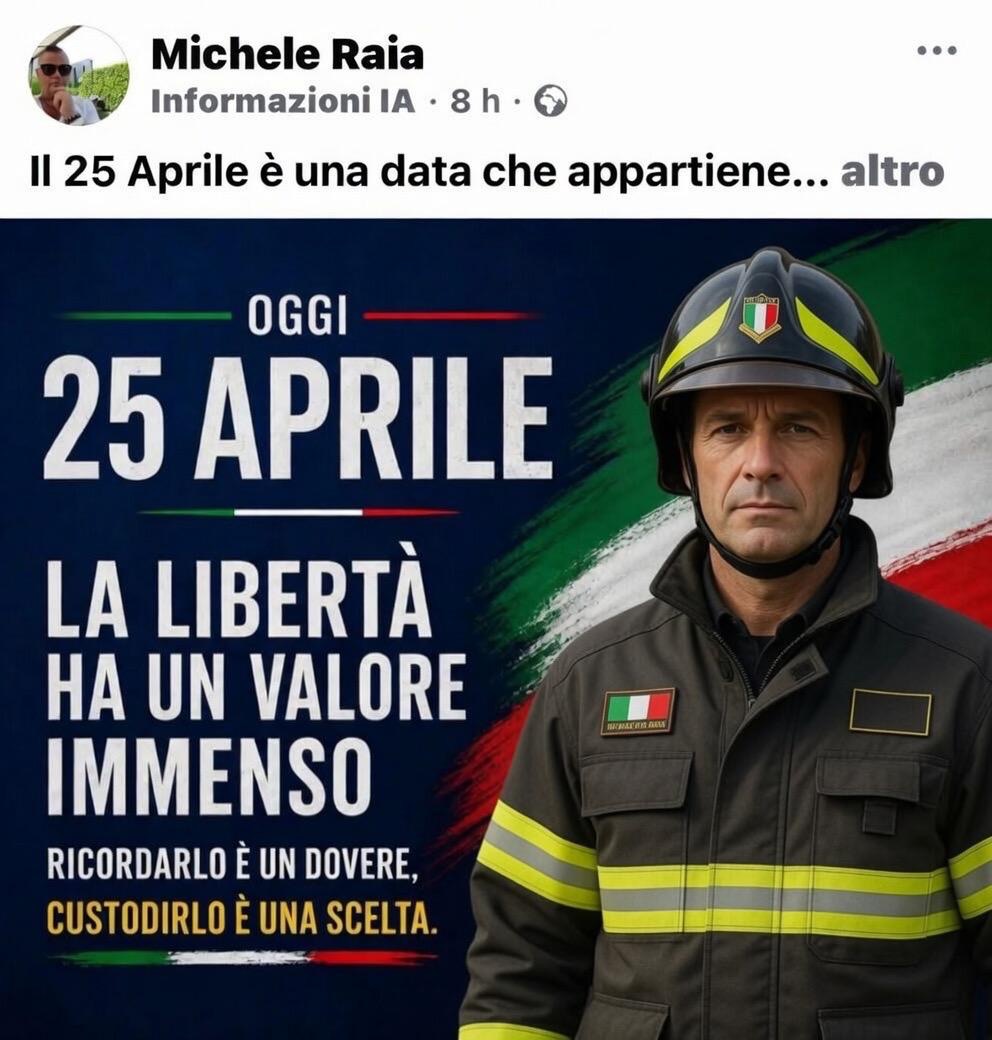992x1040 pixels.
Task: Click the tricolor shield badge on helmet
Action: (x=760, y=316)
